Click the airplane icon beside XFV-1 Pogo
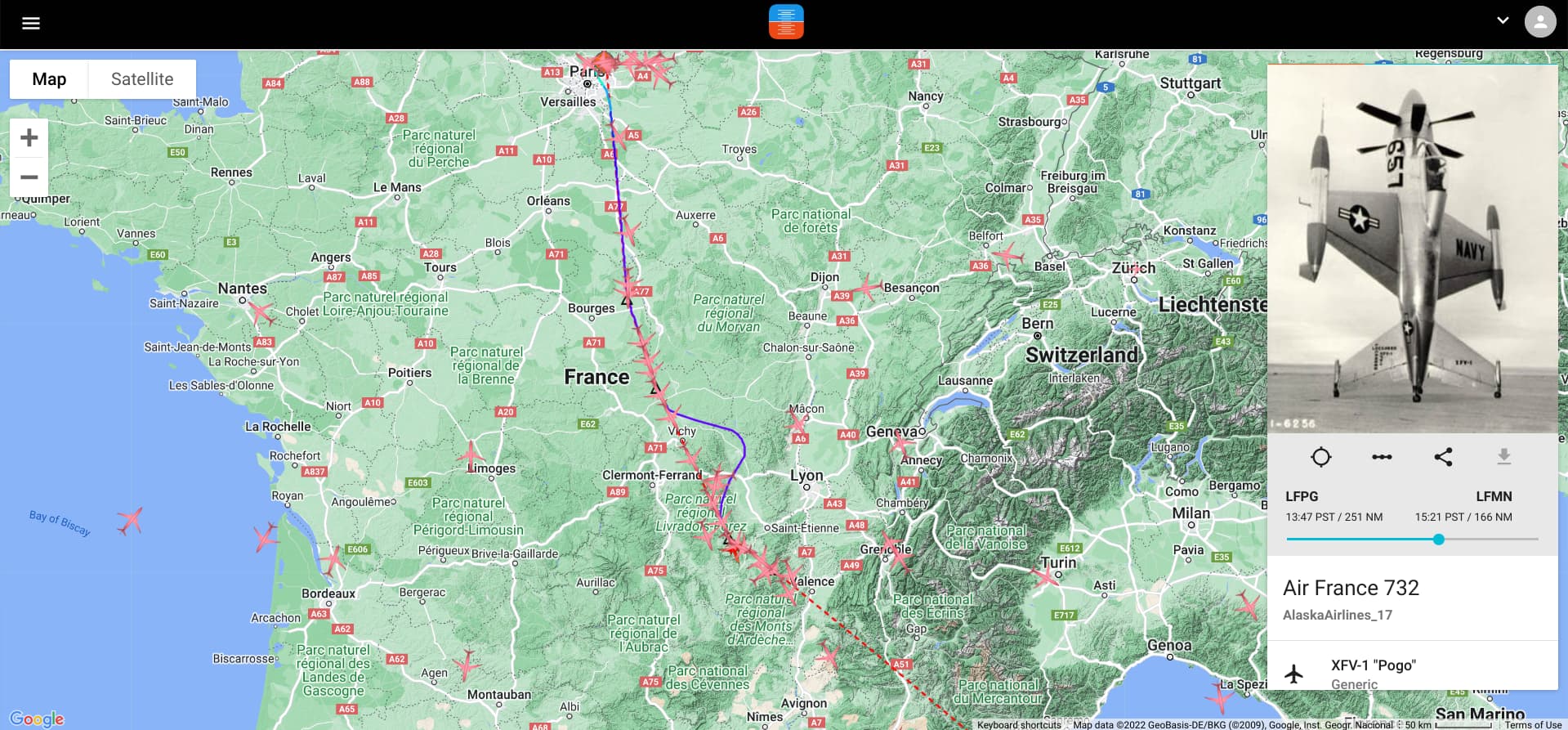 coord(1293,674)
